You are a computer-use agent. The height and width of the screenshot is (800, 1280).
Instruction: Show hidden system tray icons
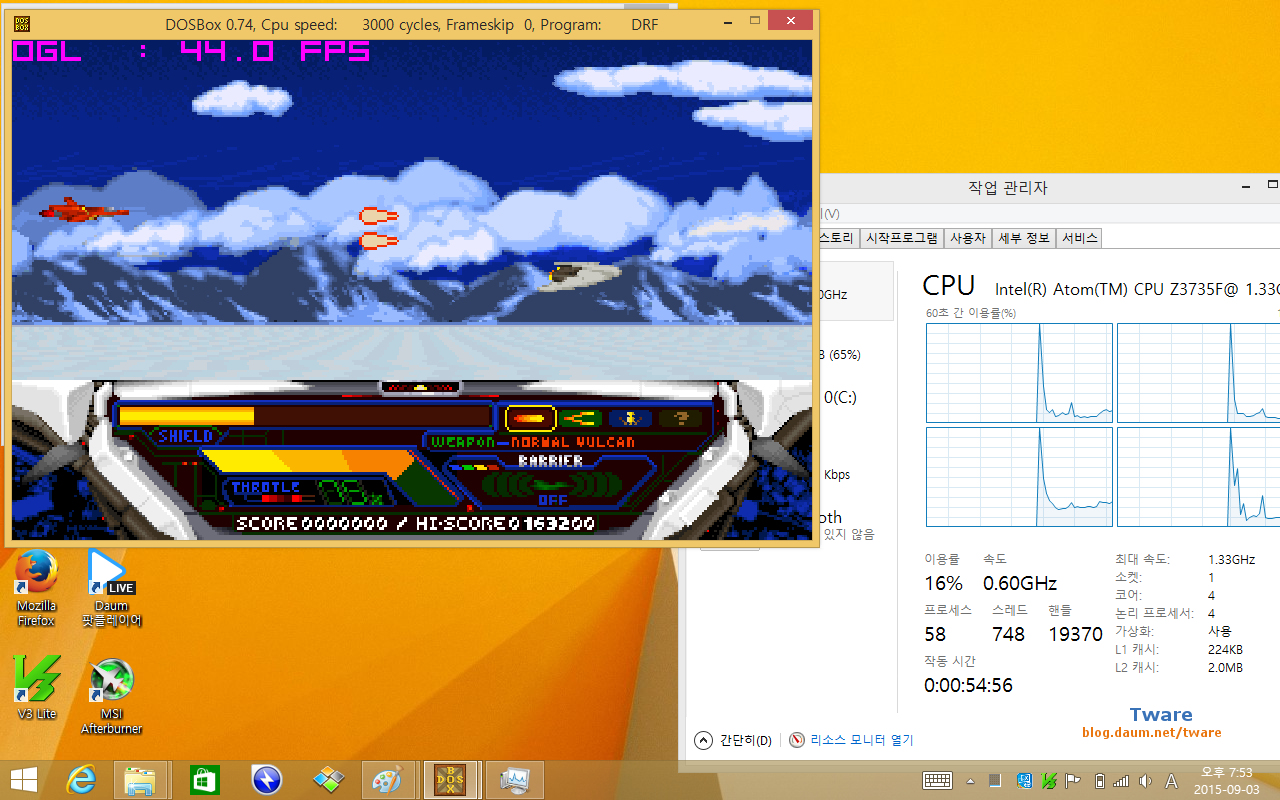[970, 780]
